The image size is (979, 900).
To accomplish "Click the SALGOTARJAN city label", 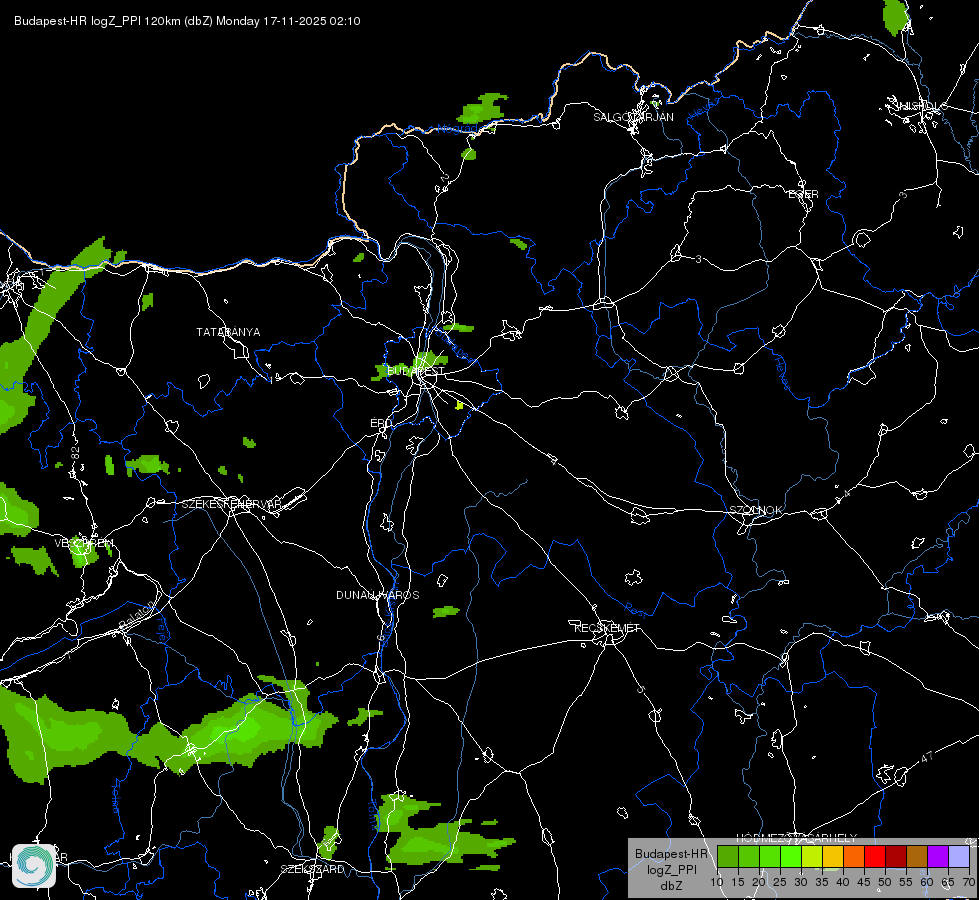I will point(633,117).
